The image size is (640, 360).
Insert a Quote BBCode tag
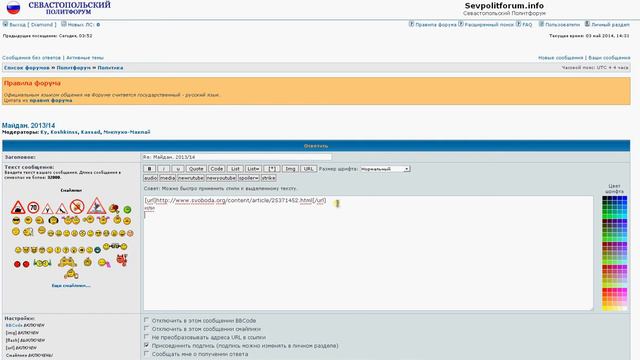[196, 169]
